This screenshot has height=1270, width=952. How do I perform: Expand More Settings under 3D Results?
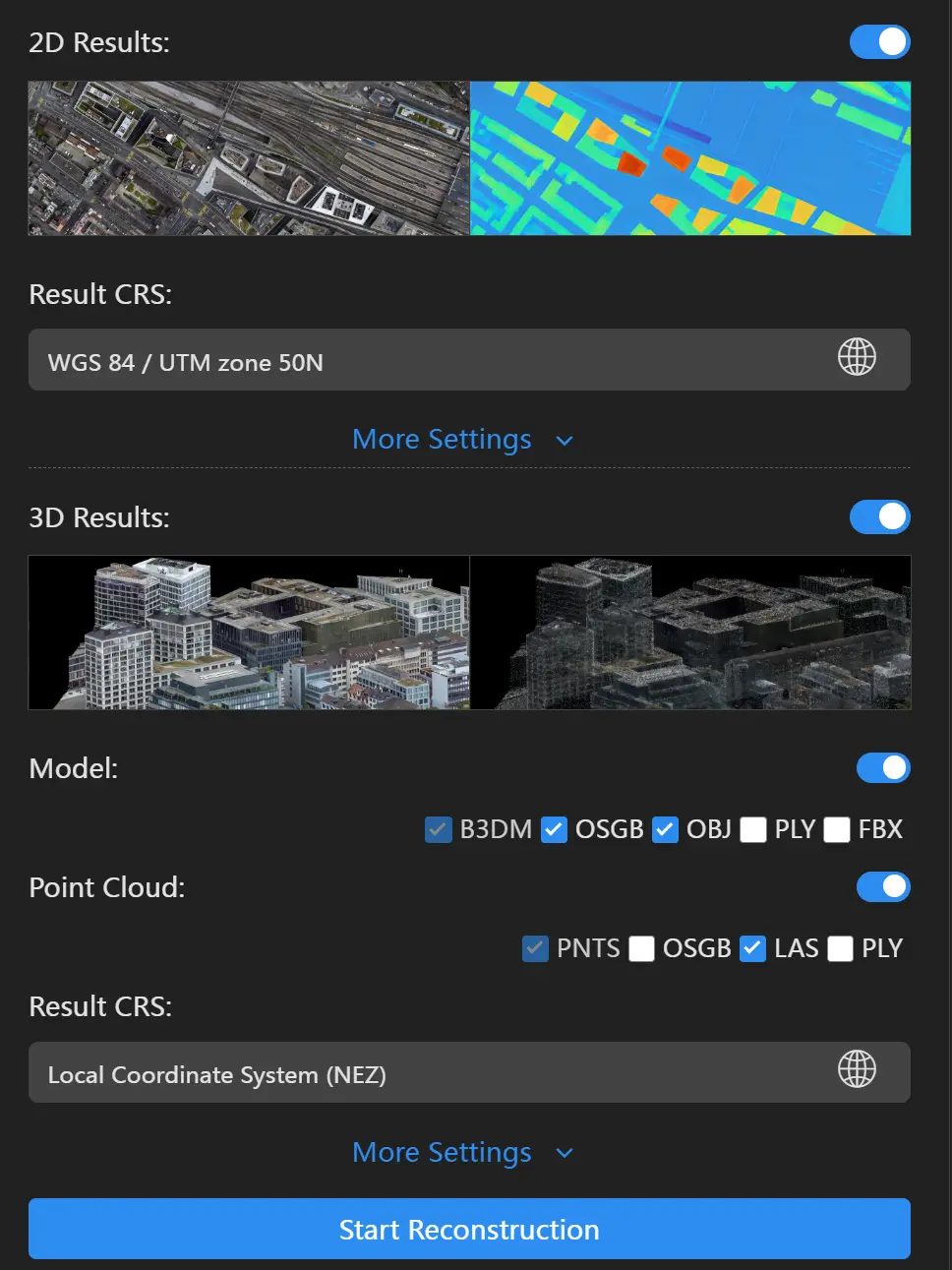462,1152
